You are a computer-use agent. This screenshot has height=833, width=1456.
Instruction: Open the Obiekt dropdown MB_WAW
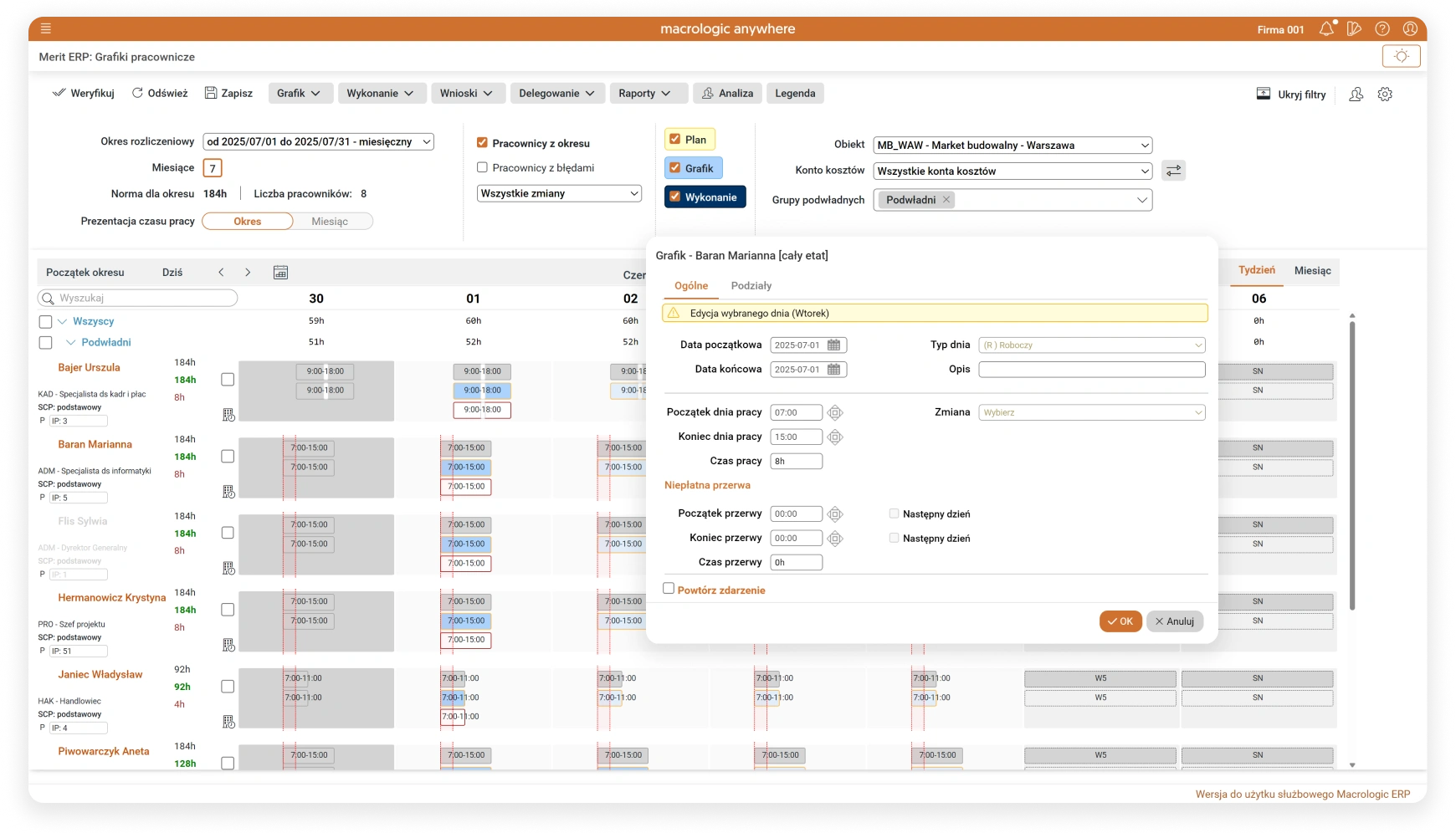tap(1013, 146)
